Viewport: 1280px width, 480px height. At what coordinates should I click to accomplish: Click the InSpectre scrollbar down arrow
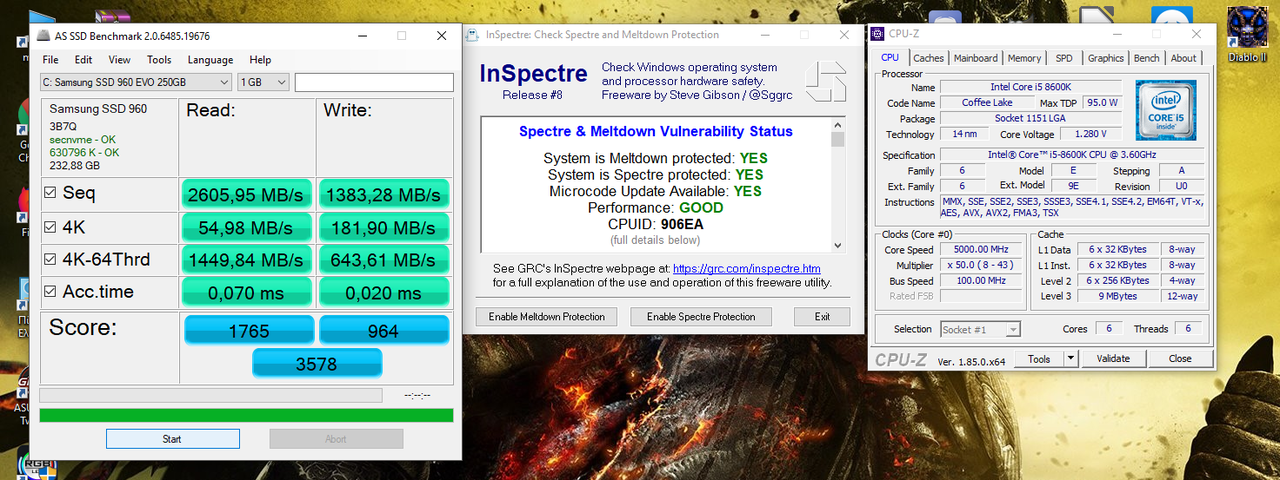click(838, 245)
